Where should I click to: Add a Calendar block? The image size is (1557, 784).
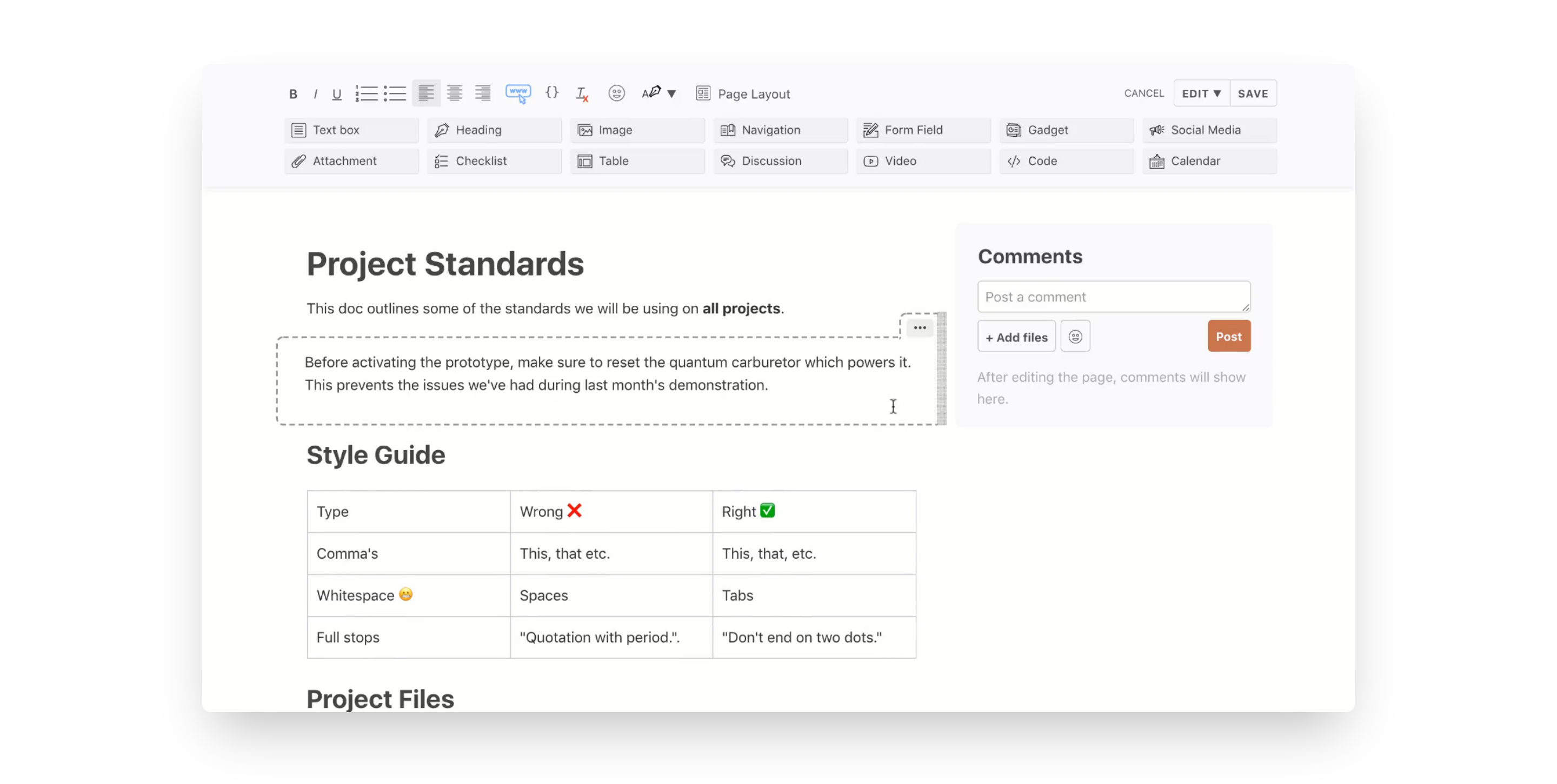coord(1209,160)
